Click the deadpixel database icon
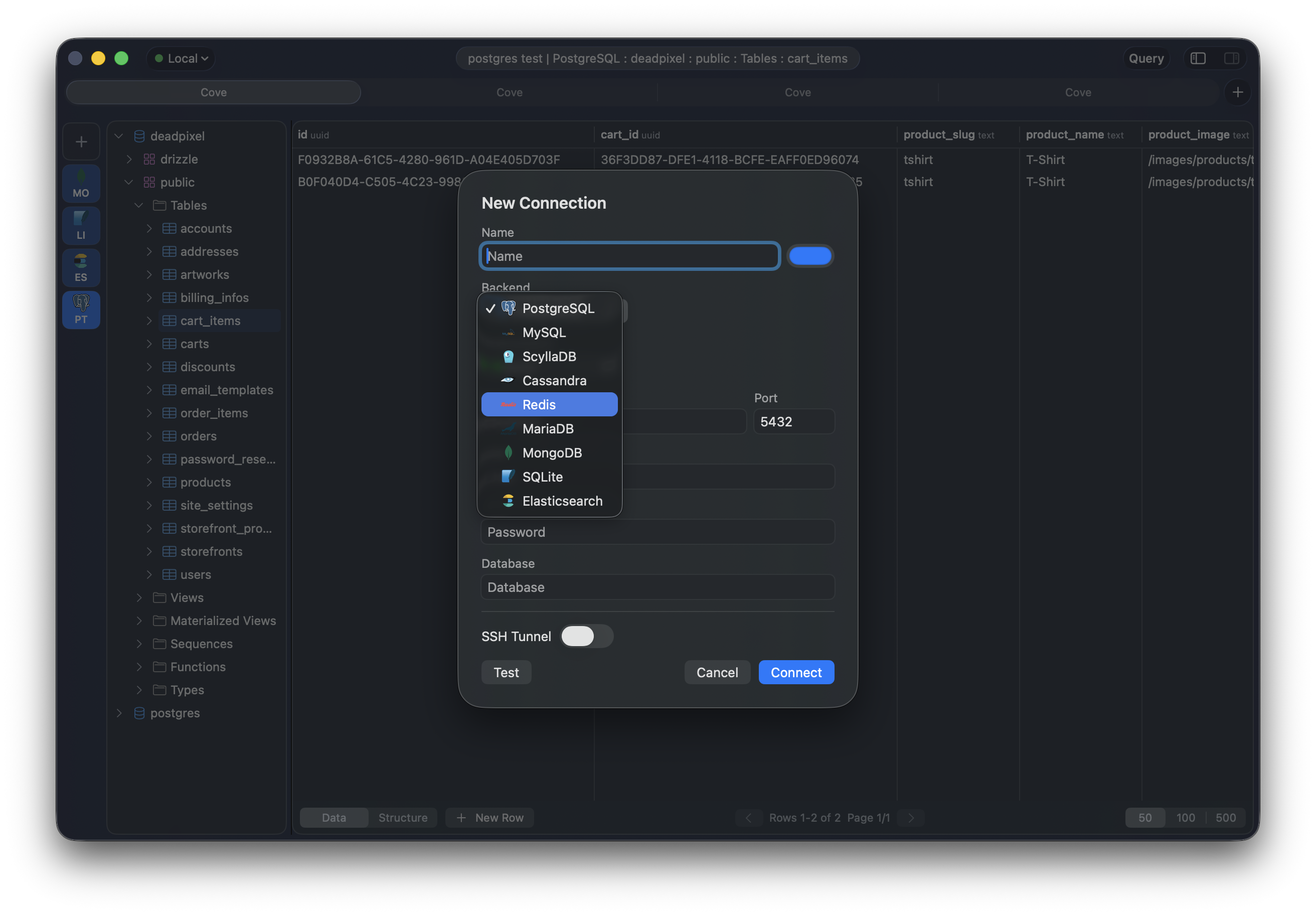The width and height of the screenshot is (1316, 915). pyautogui.click(x=139, y=136)
